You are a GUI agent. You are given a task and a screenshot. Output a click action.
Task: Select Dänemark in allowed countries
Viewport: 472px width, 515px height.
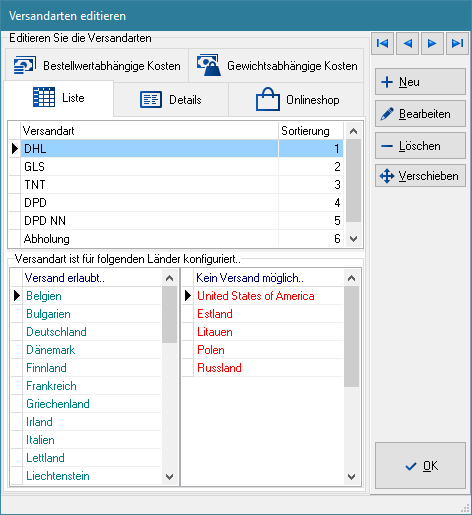[92, 350]
